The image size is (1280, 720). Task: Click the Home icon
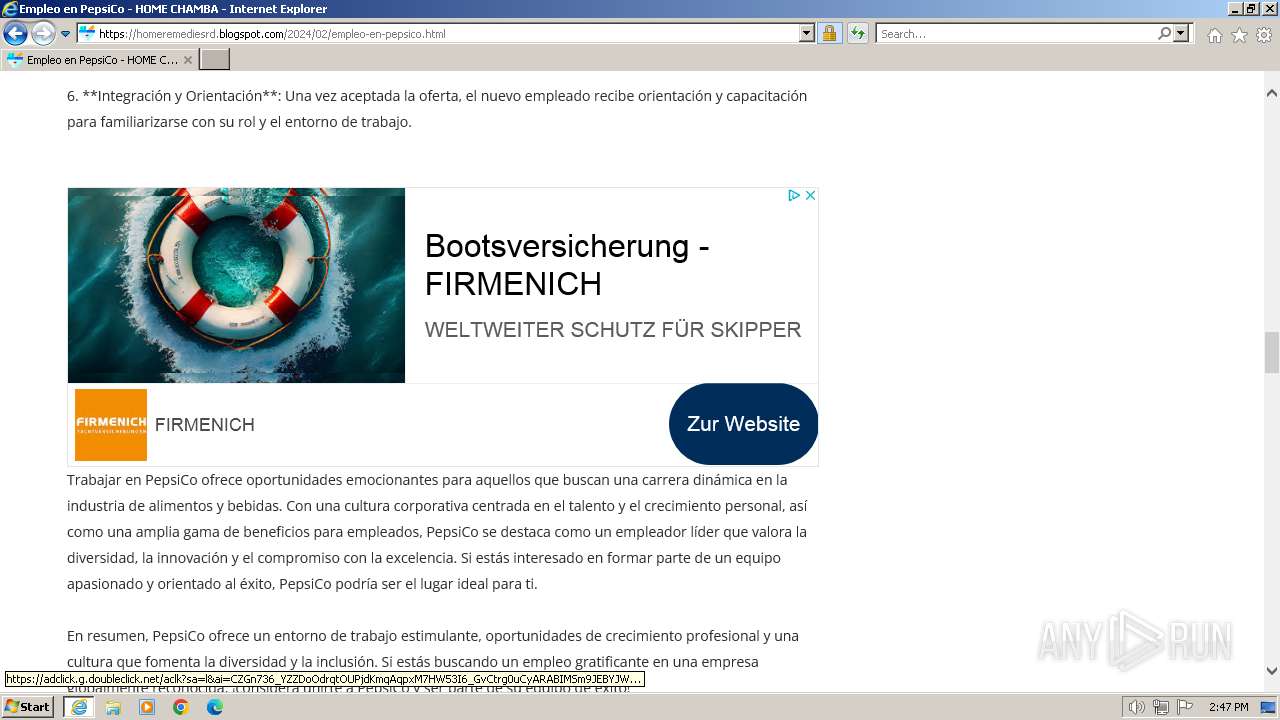[x=1214, y=34]
